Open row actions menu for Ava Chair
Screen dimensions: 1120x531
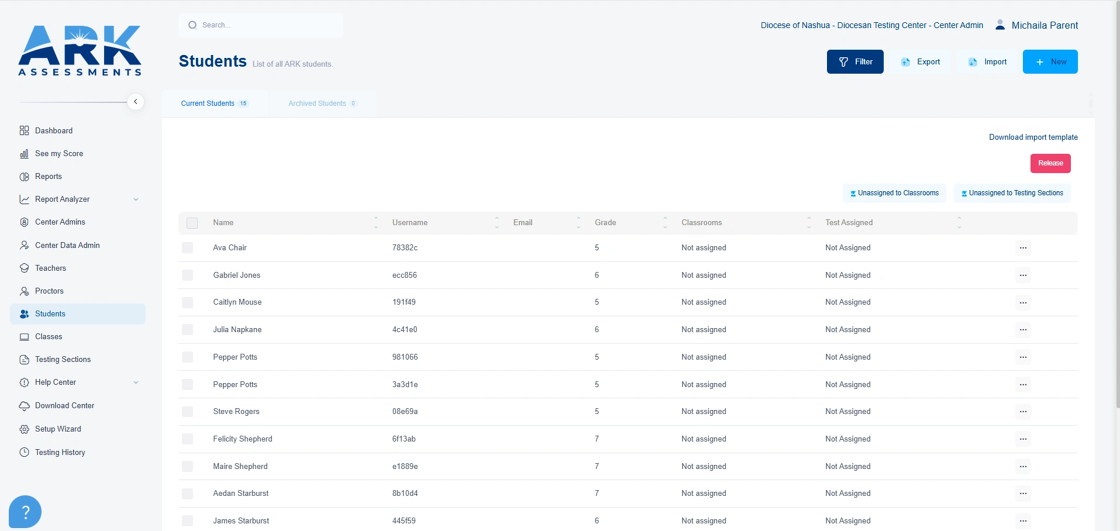[x=1023, y=248]
